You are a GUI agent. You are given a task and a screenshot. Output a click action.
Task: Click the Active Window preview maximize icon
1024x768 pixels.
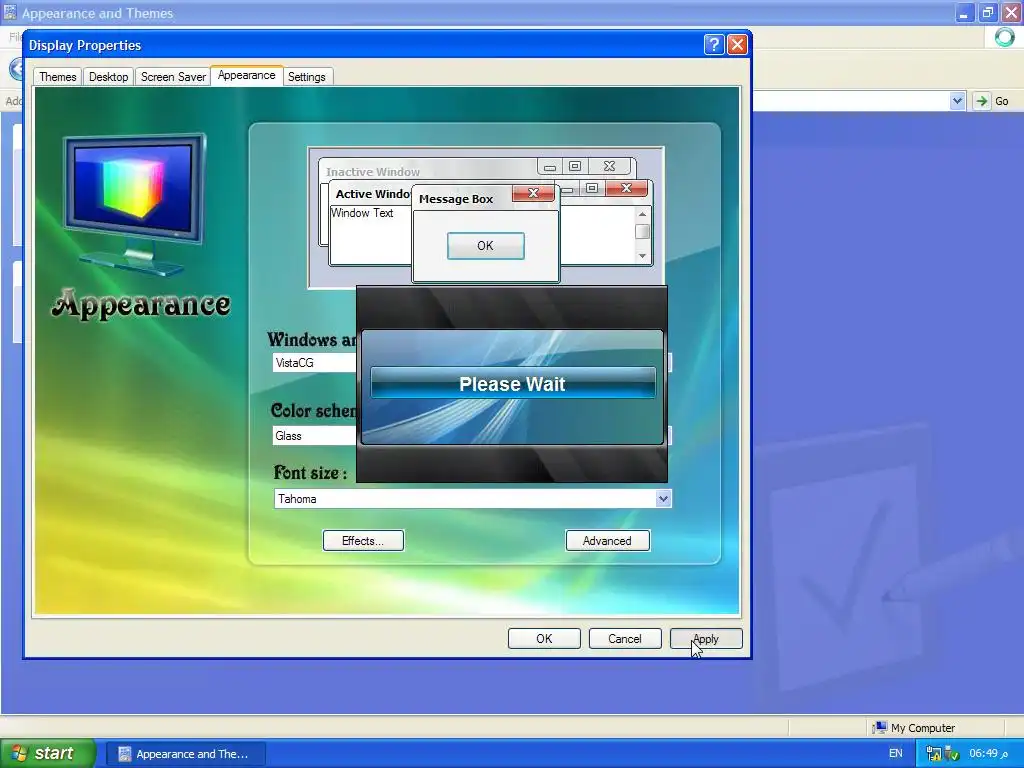[x=592, y=188]
